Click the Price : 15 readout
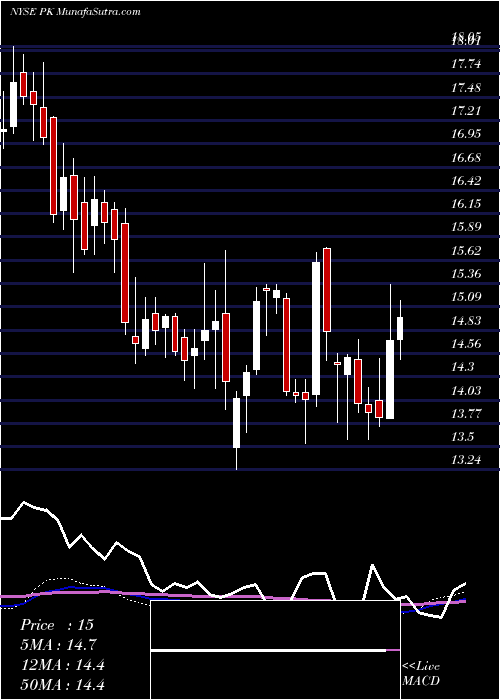The height and width of the screenshot is (700, 500). [x=57, y=625]
